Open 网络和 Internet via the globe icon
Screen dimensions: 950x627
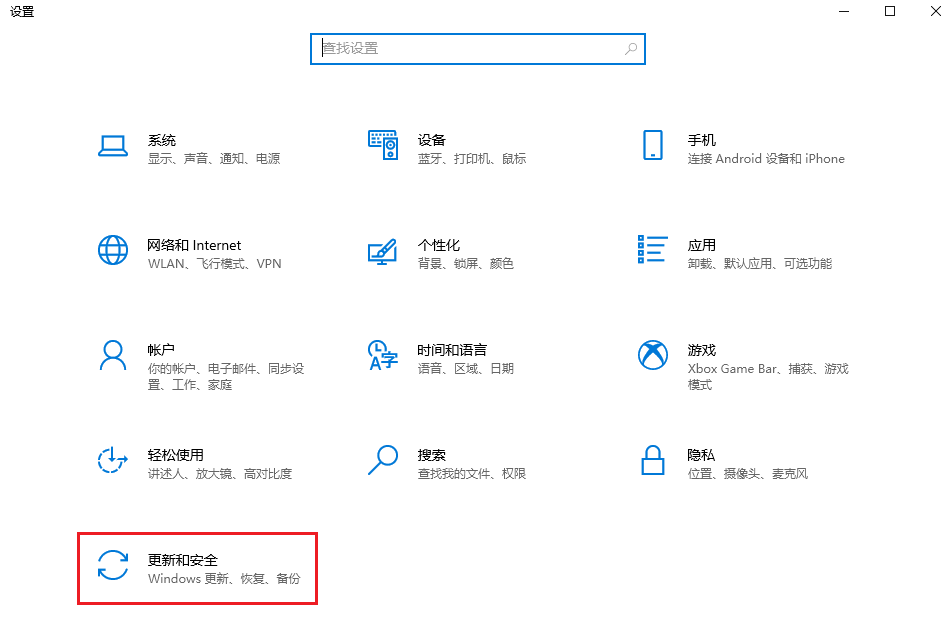112,252
